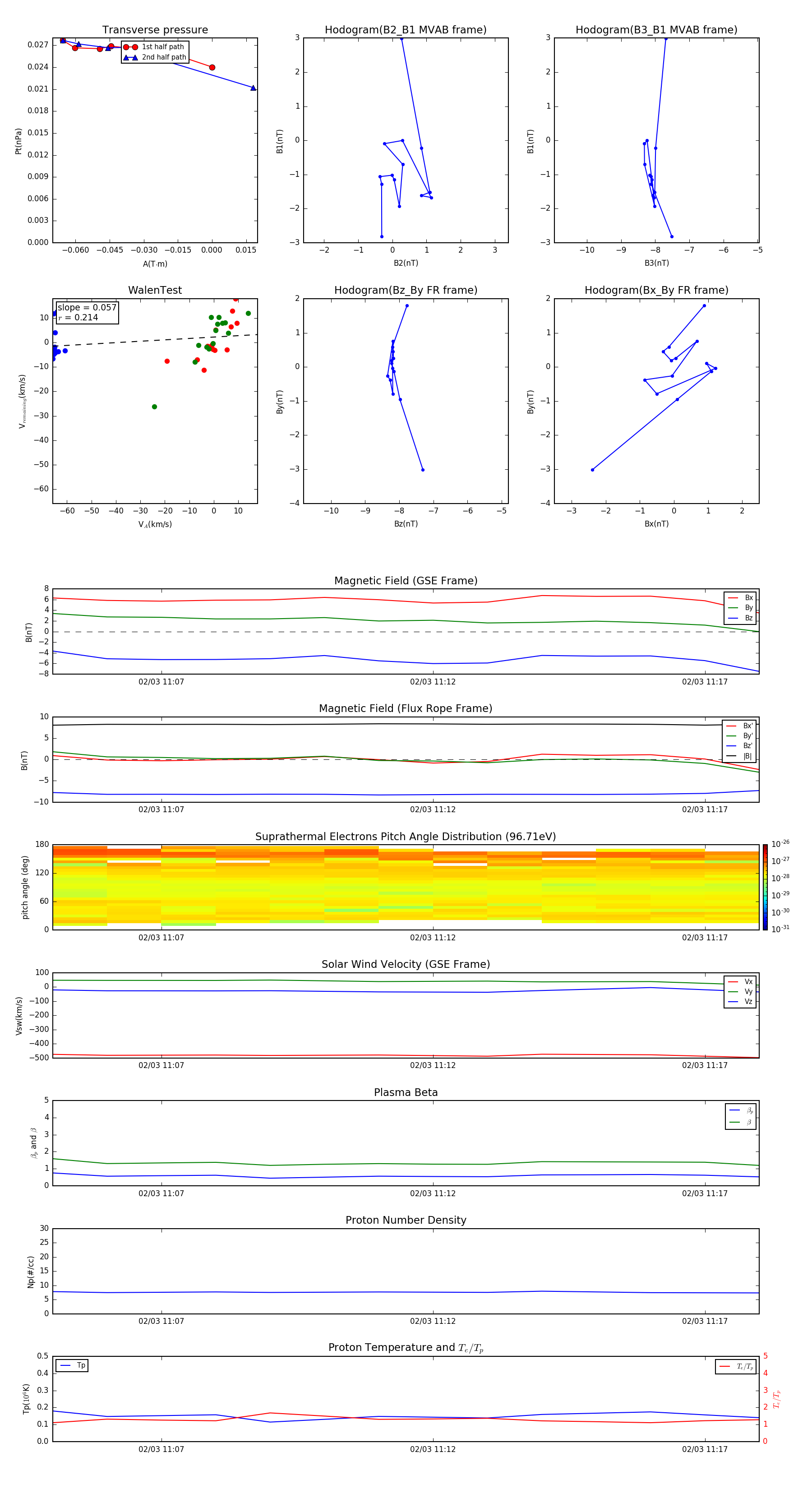The height and width of the screenshot is (1489, 812).
Task: Click the 'Hodogram(Bz_By FR frame)' title
Action: pos(406,290)
